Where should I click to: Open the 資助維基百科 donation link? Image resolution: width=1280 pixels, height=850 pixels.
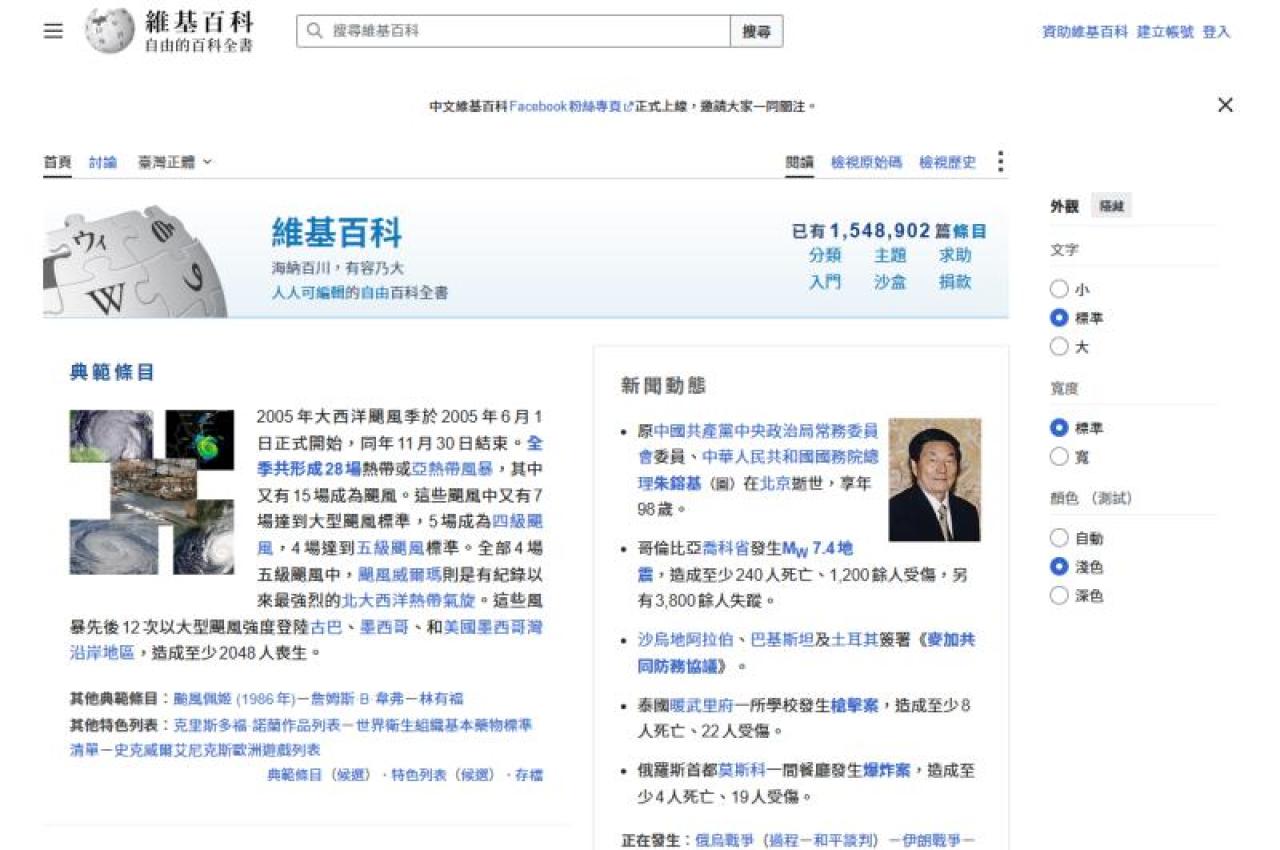1085,32
